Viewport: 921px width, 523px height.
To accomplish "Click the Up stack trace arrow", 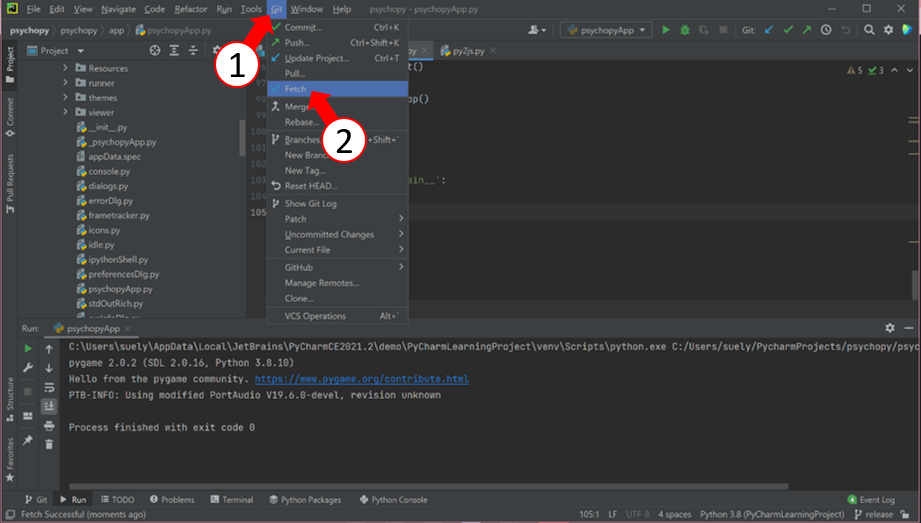I will tap(49, 349).
